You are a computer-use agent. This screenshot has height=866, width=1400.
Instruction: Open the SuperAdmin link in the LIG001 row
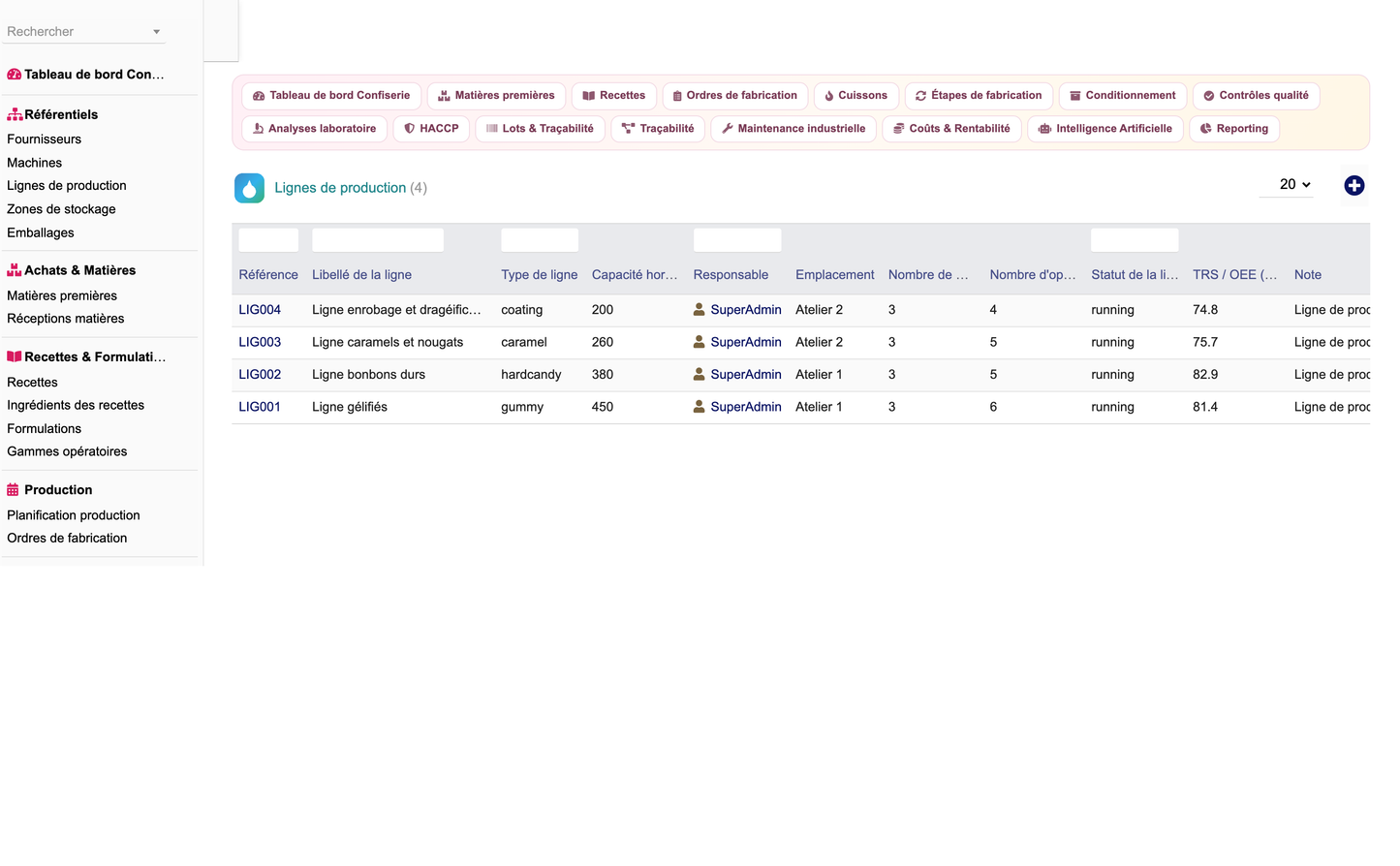(746, 407)
